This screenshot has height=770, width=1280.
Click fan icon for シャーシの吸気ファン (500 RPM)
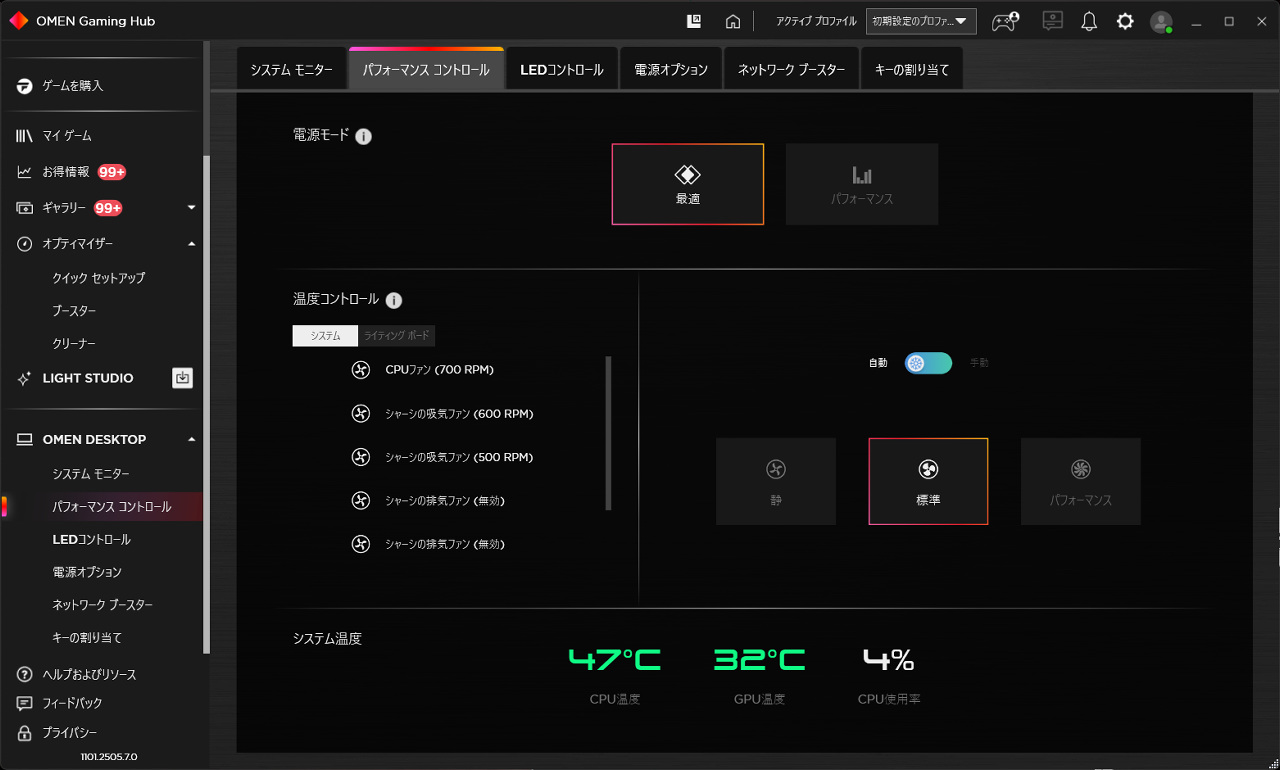[x=361, y=457]
